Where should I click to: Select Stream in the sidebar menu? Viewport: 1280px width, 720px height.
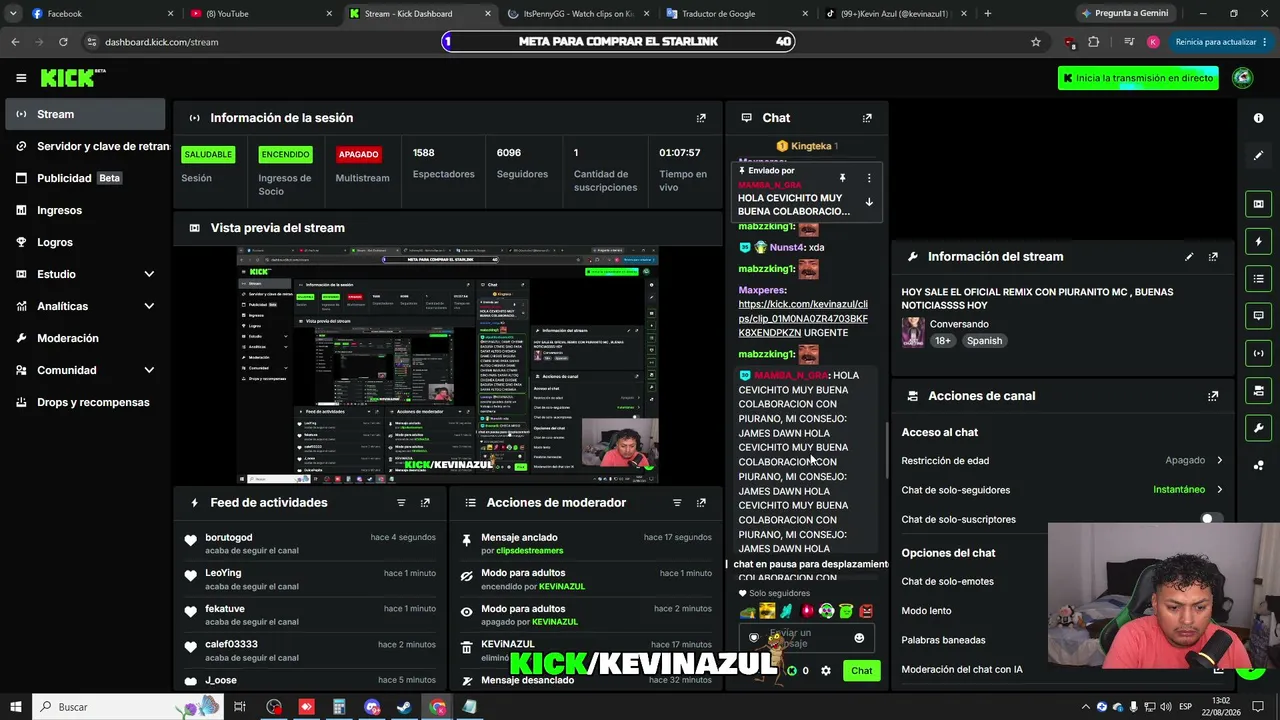85,114
